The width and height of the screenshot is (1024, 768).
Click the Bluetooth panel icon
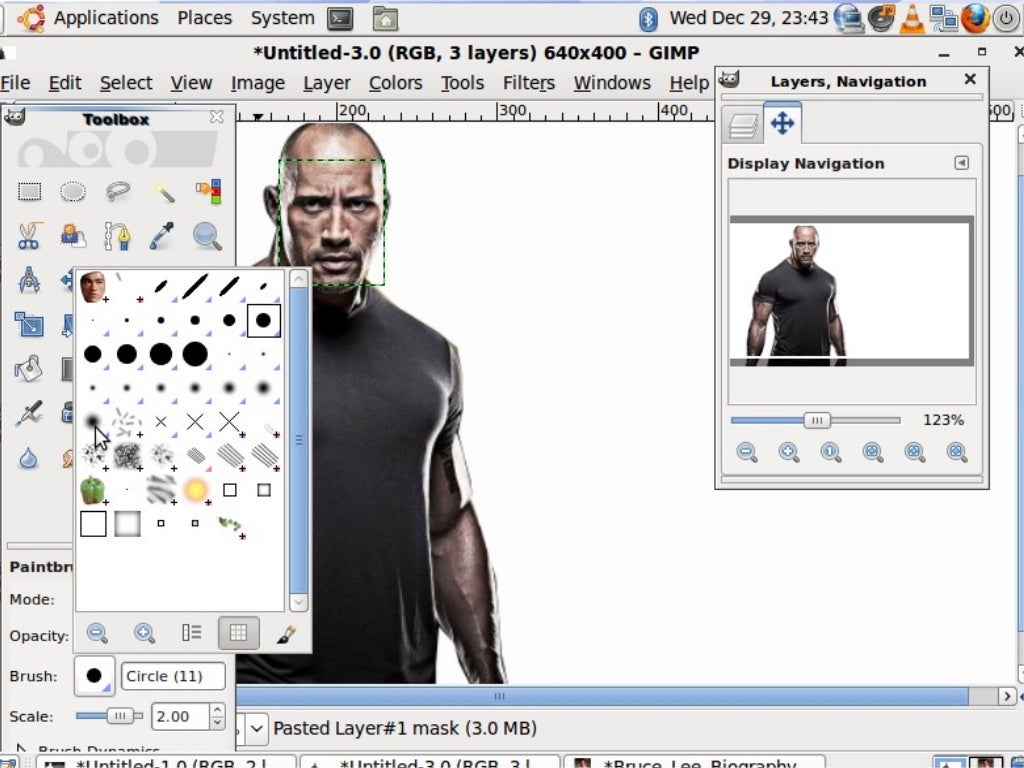(x=648, y=19)
